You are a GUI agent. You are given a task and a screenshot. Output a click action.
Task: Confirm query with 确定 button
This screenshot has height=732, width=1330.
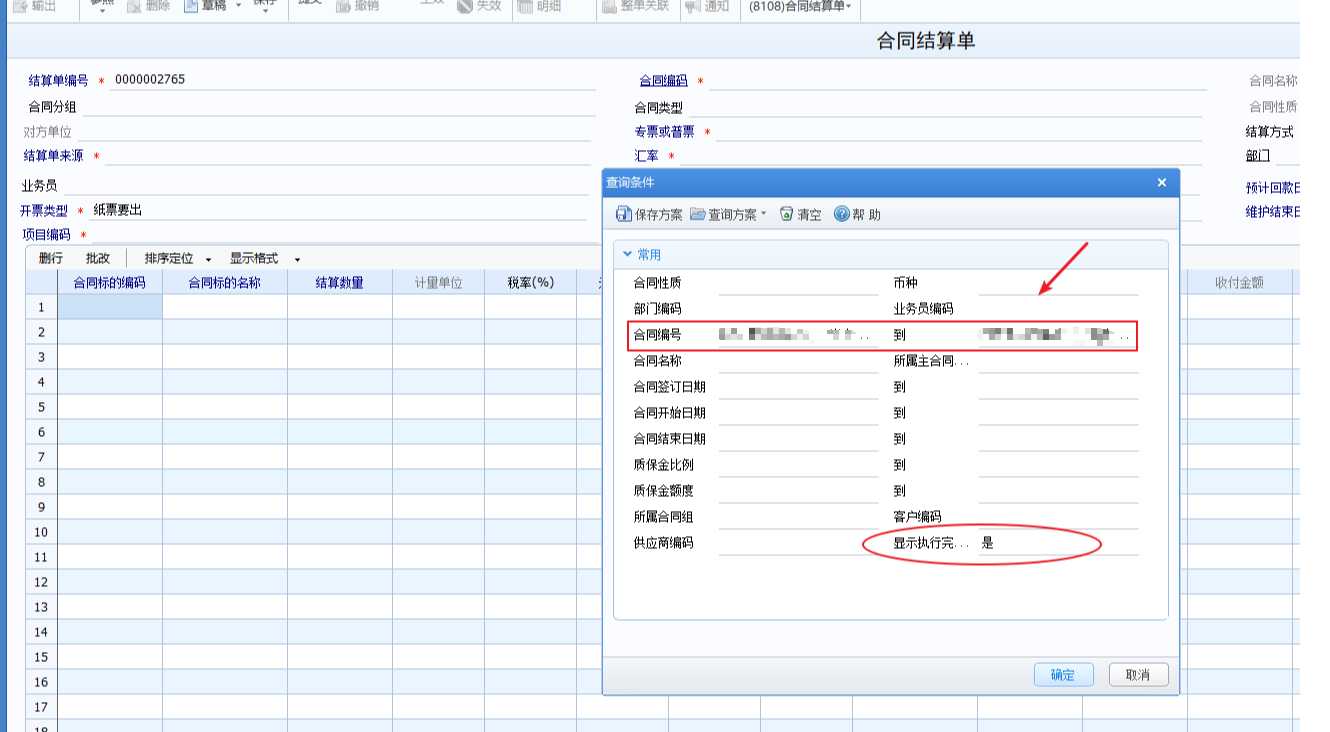[x=1063, y=675]
